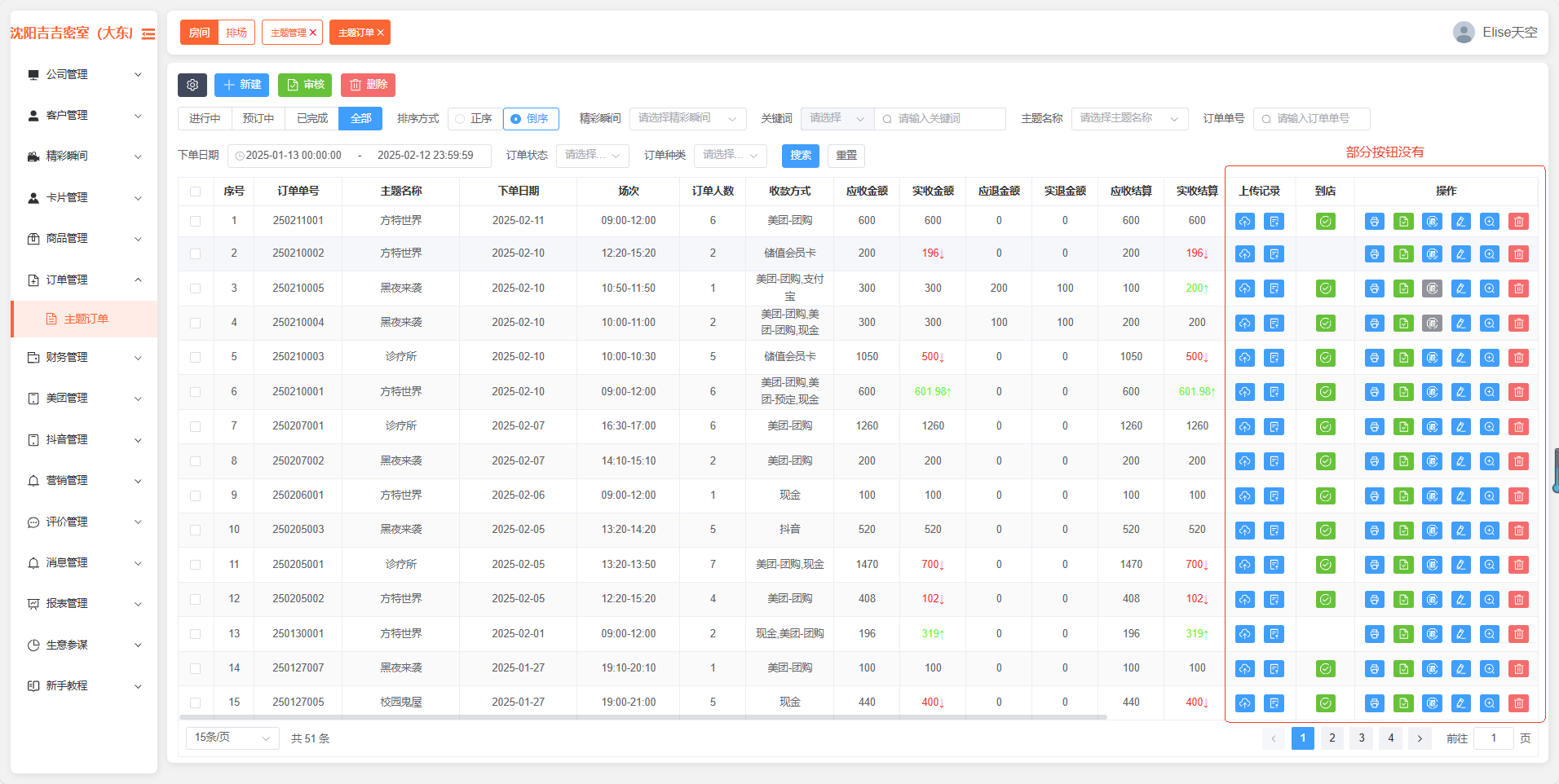Collapse 订单管理 in the sidebar
The width and height of the screenshot is (1559, 784).
click(x=84, y=280)
